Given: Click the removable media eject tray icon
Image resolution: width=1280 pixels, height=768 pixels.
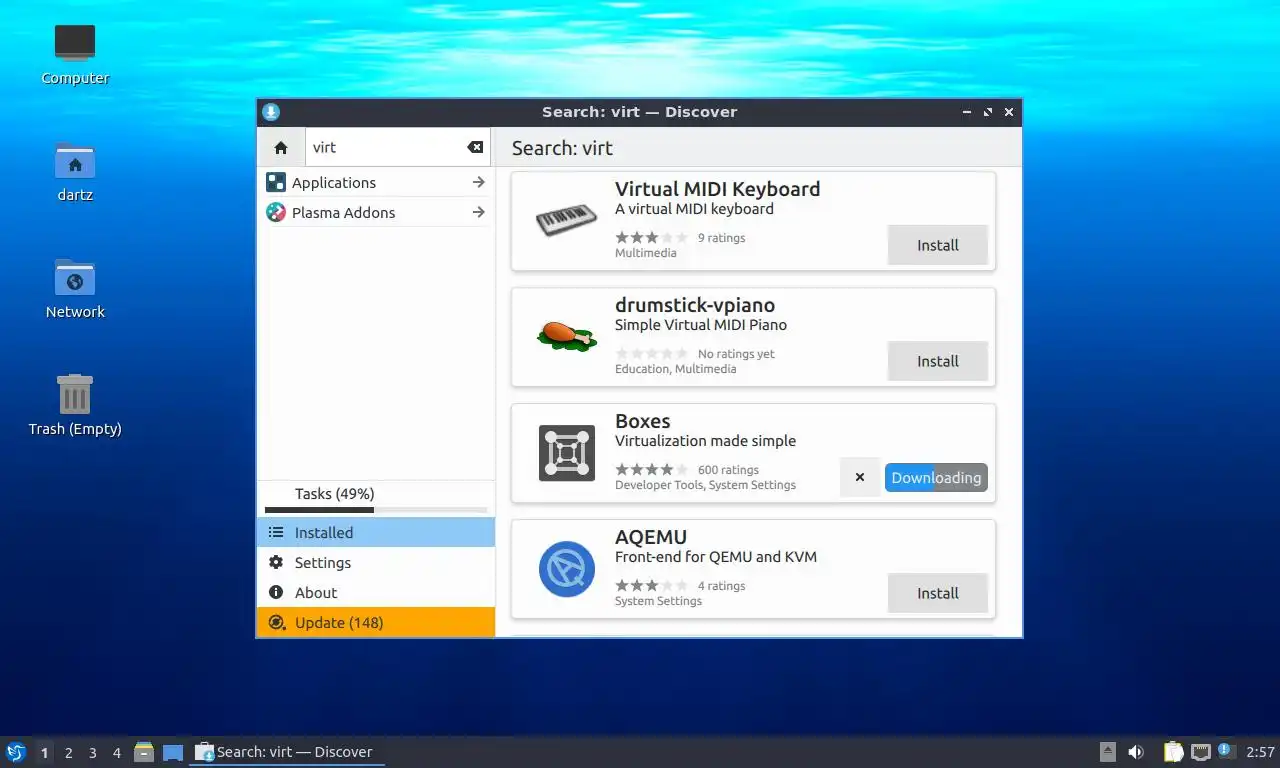Looking at the screenshot, I should pyautogui.click(x=1107, y=752).
